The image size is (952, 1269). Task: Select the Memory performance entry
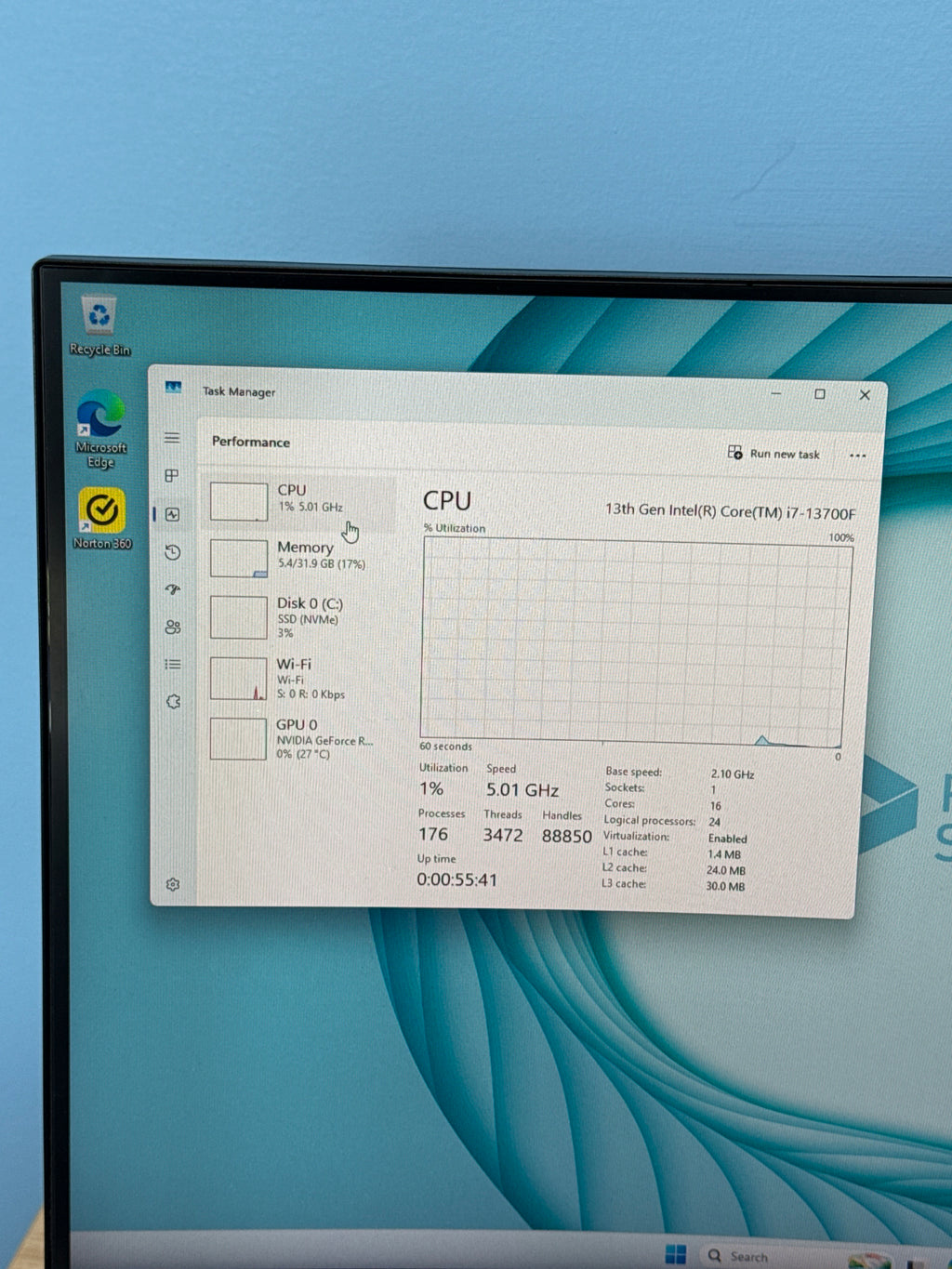pos(297,558)
